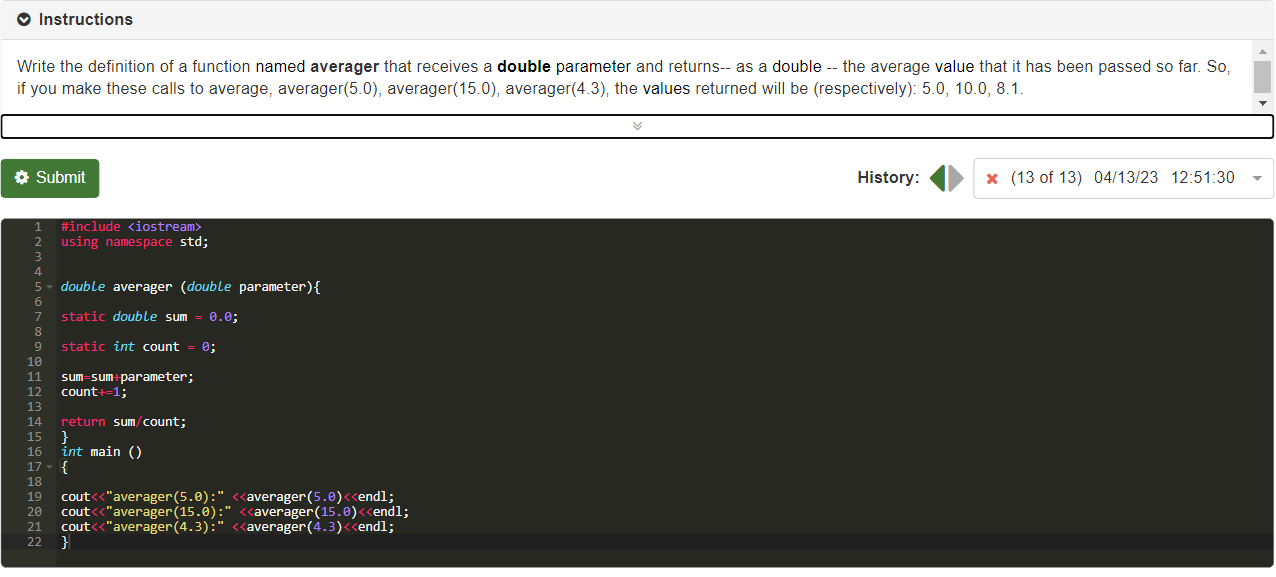
Task: Fold the main function block at line 17
Action: coord(48,467)
